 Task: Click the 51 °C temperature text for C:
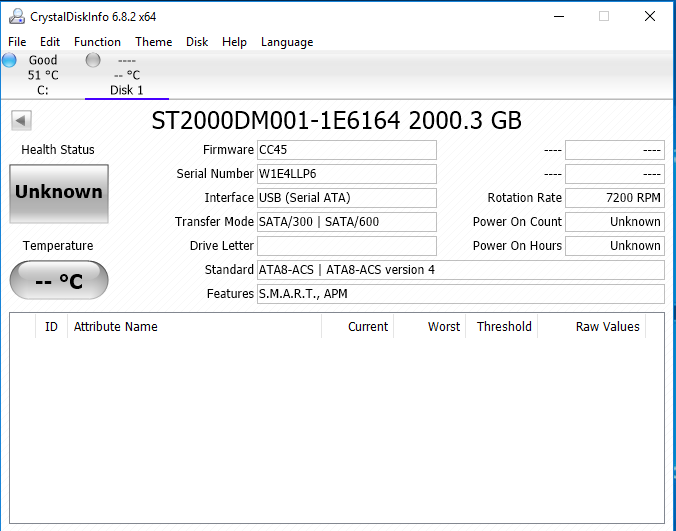43,75
